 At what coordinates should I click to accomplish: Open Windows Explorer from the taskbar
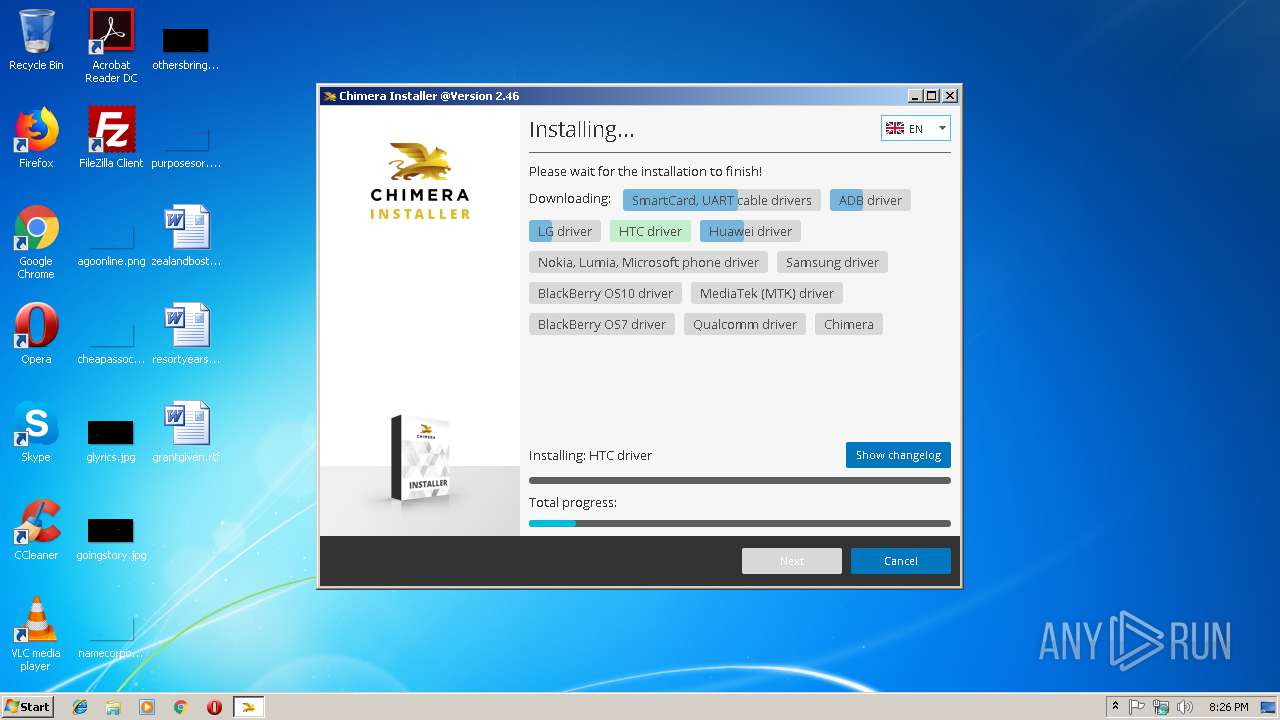click(113, 707)
